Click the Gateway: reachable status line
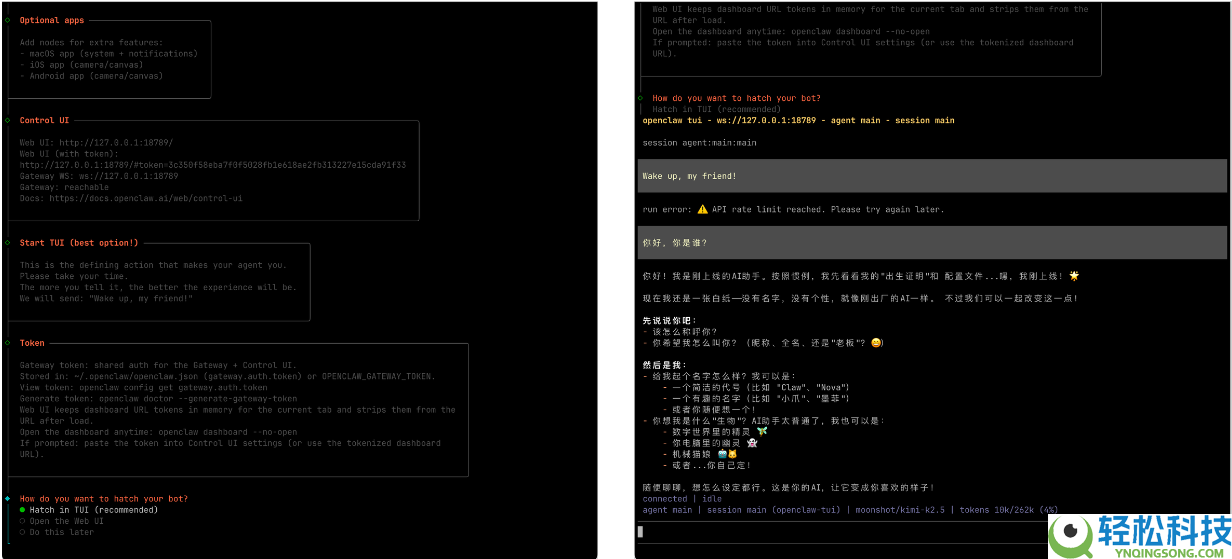This screenshot has width=1232, height=559. click(x=64, y=187)
